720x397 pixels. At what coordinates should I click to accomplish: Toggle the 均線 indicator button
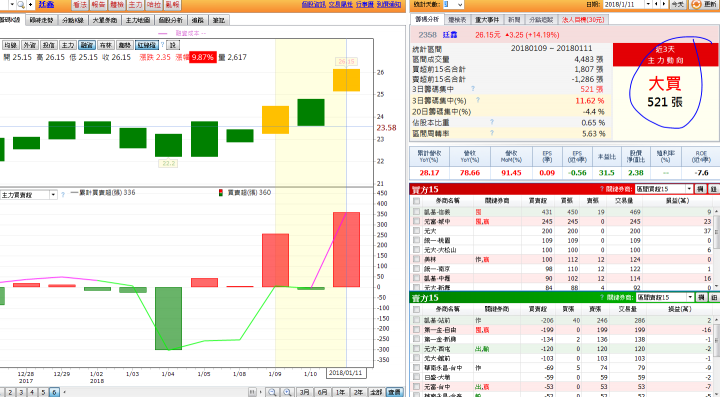point(10,45)
